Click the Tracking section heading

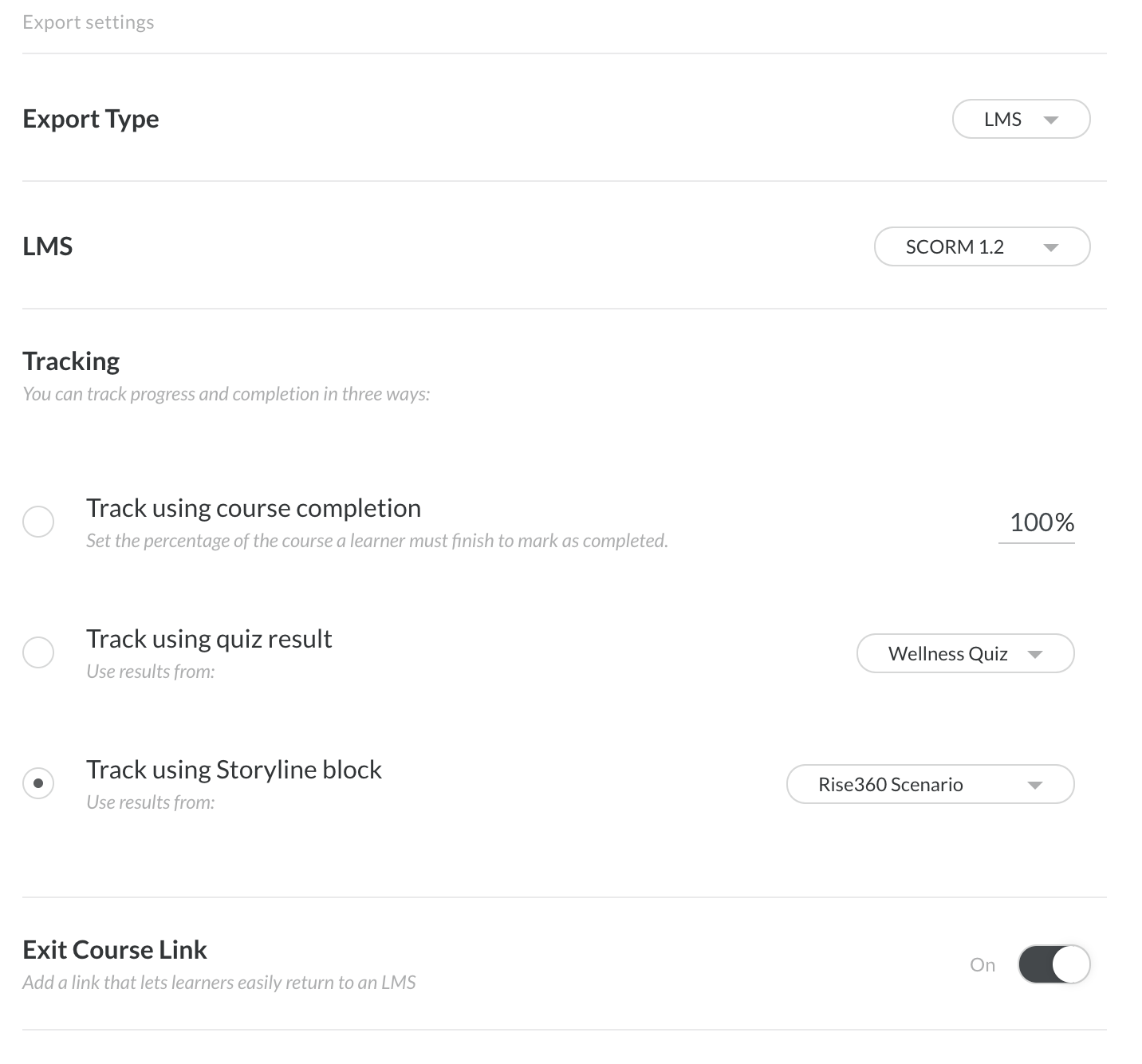pos(71,361)
